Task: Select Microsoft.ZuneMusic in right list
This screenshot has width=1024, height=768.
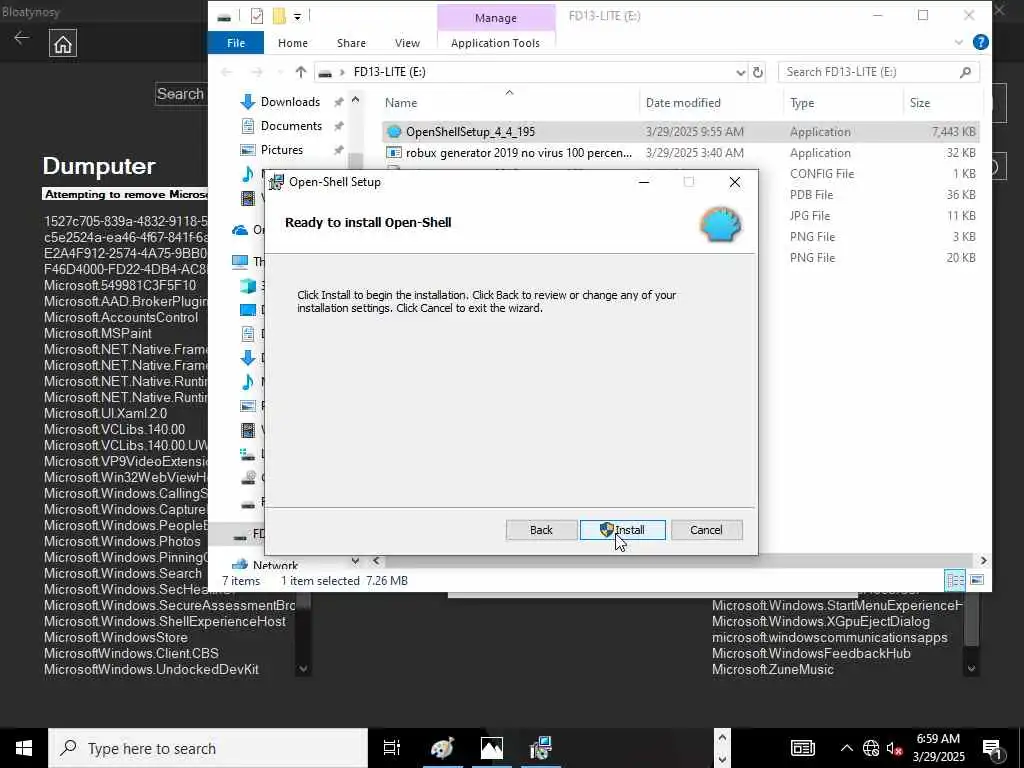Action: tap(773, 669)
